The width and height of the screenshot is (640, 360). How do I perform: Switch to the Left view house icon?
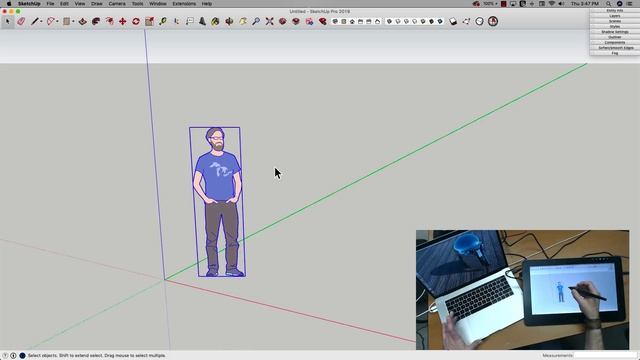(x=377, y=21)
